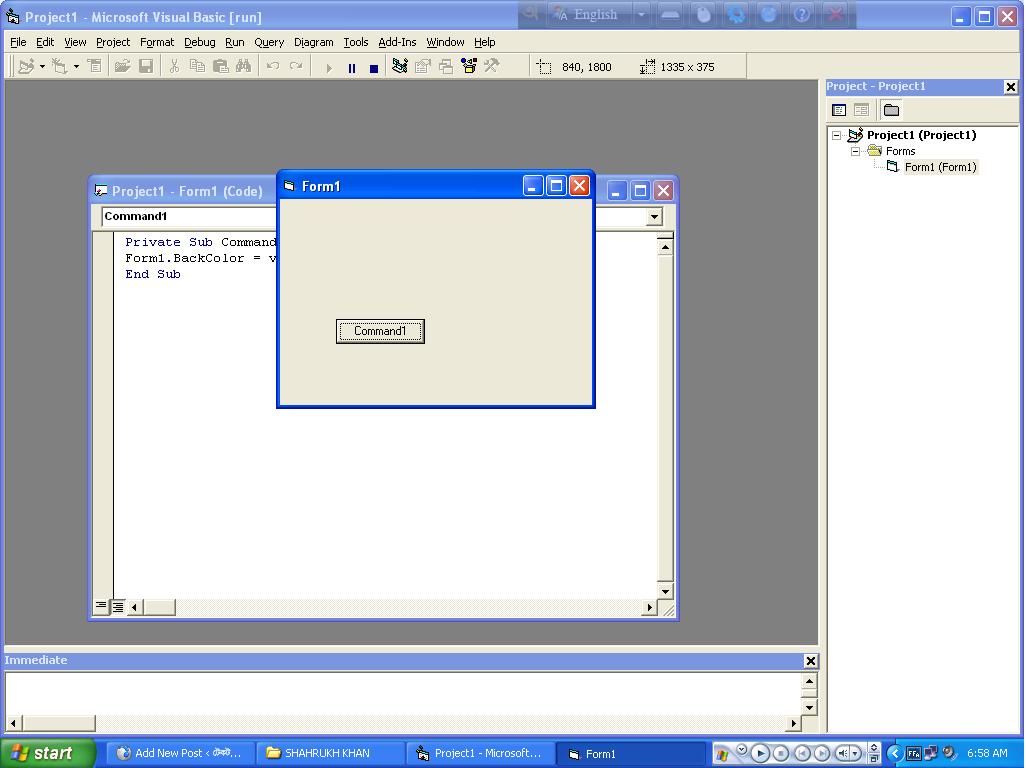Open the Debug menu
Viewport: 1026px width, 768px height.
pyautogui.click(x=200, y=42)
